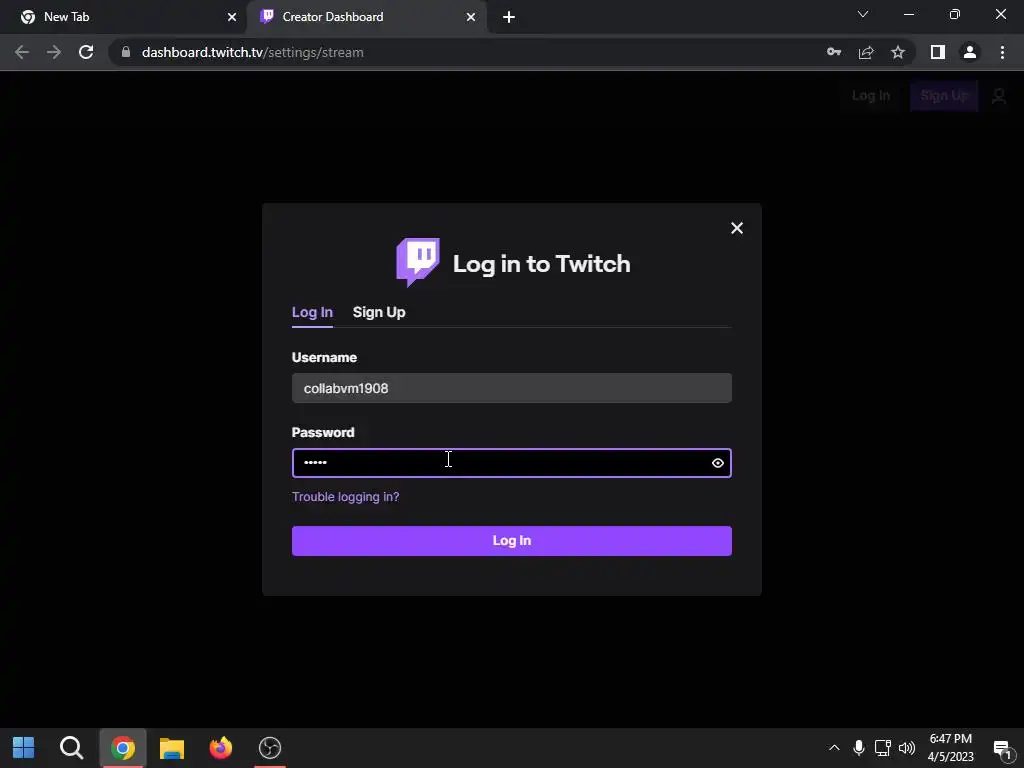The image size is (1024, 768).
Task: Launch Firefox from the taskbar
Action: [x=221, y=748]
